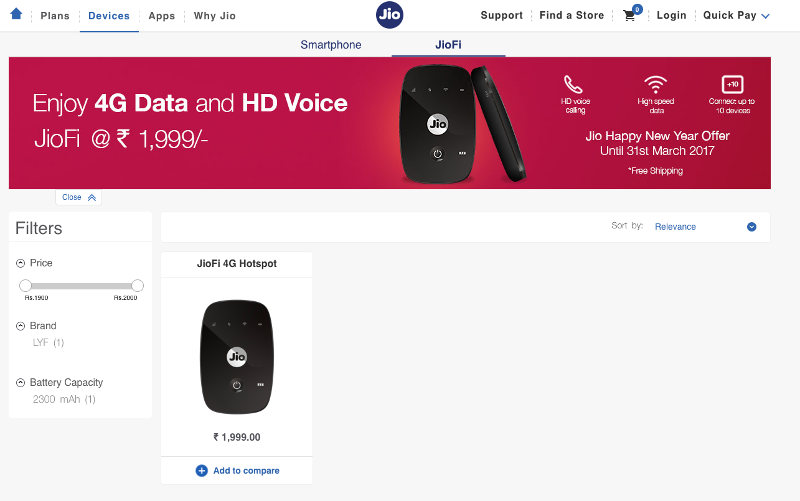Collapse the Battery Capacity filter section
This screenshot has height=501, width=800.
click(x=20, y=383)
